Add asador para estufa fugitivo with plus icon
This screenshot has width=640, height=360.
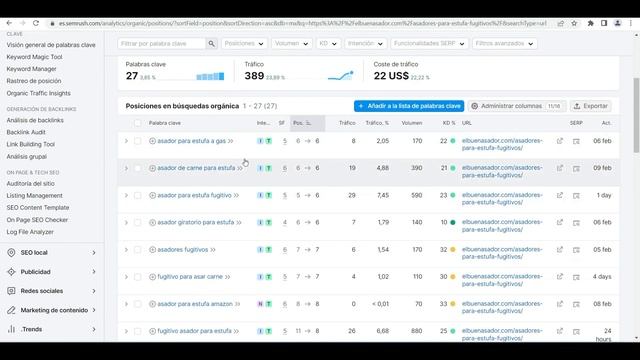click(152, 196)
